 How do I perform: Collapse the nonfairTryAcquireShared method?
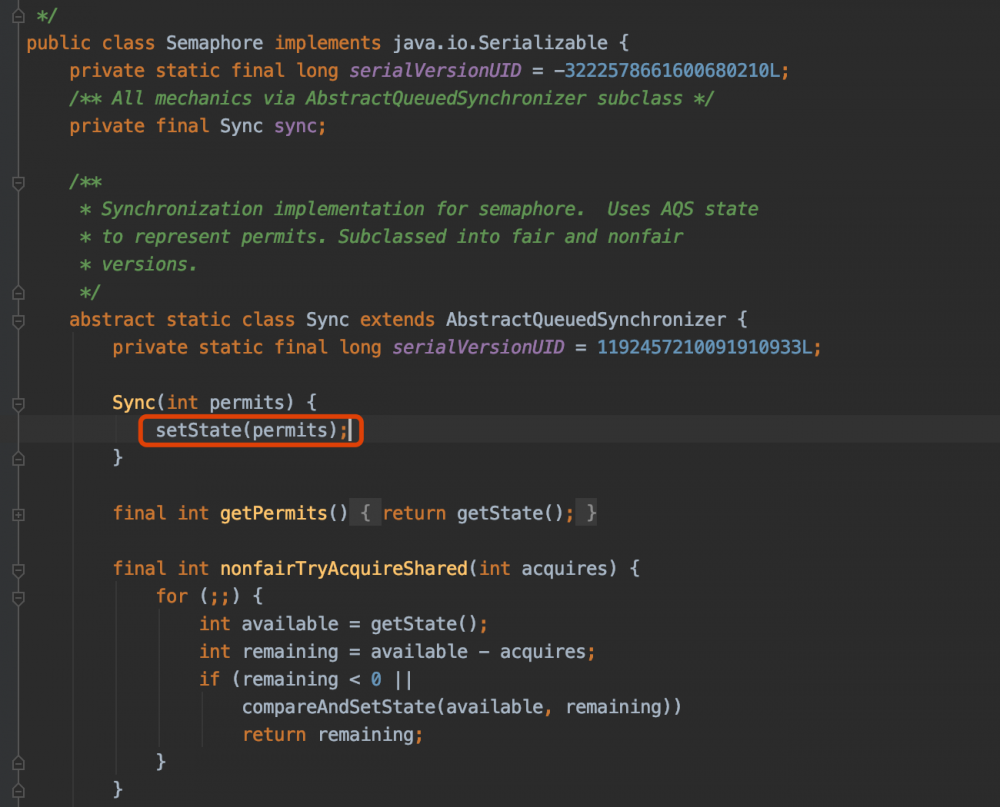[x=18, y=570]
